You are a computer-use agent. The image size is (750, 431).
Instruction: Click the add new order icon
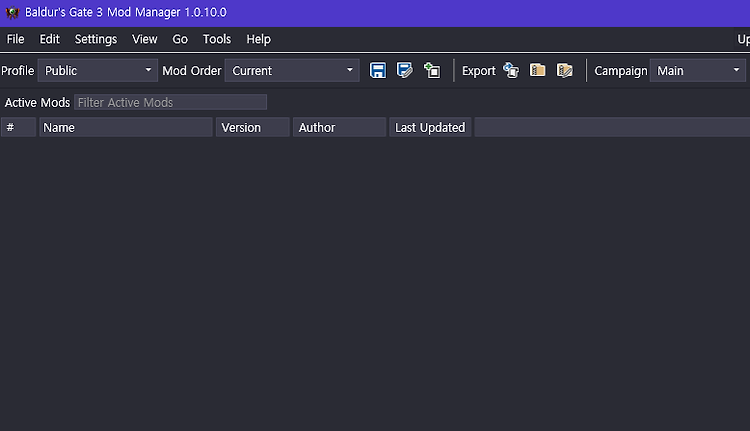(x=432, y=71)
